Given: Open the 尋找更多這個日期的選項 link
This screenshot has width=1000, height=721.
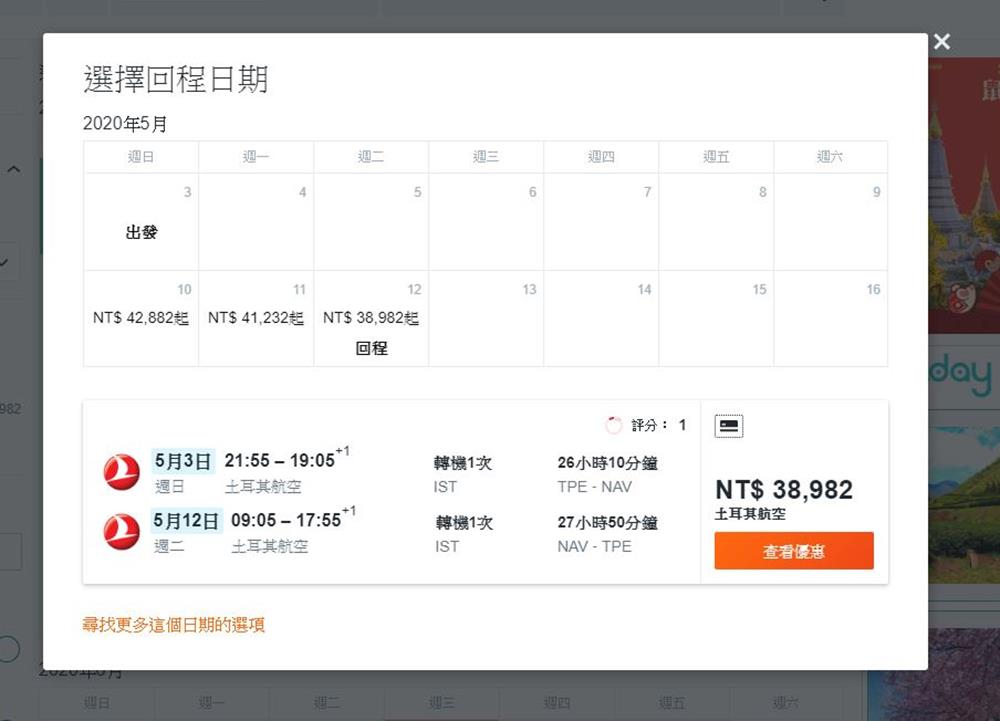Looking at the screenshot, I should (x=173, y=625).
